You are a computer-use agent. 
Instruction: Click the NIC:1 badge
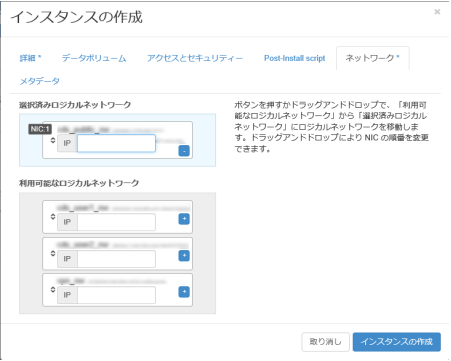40,129
